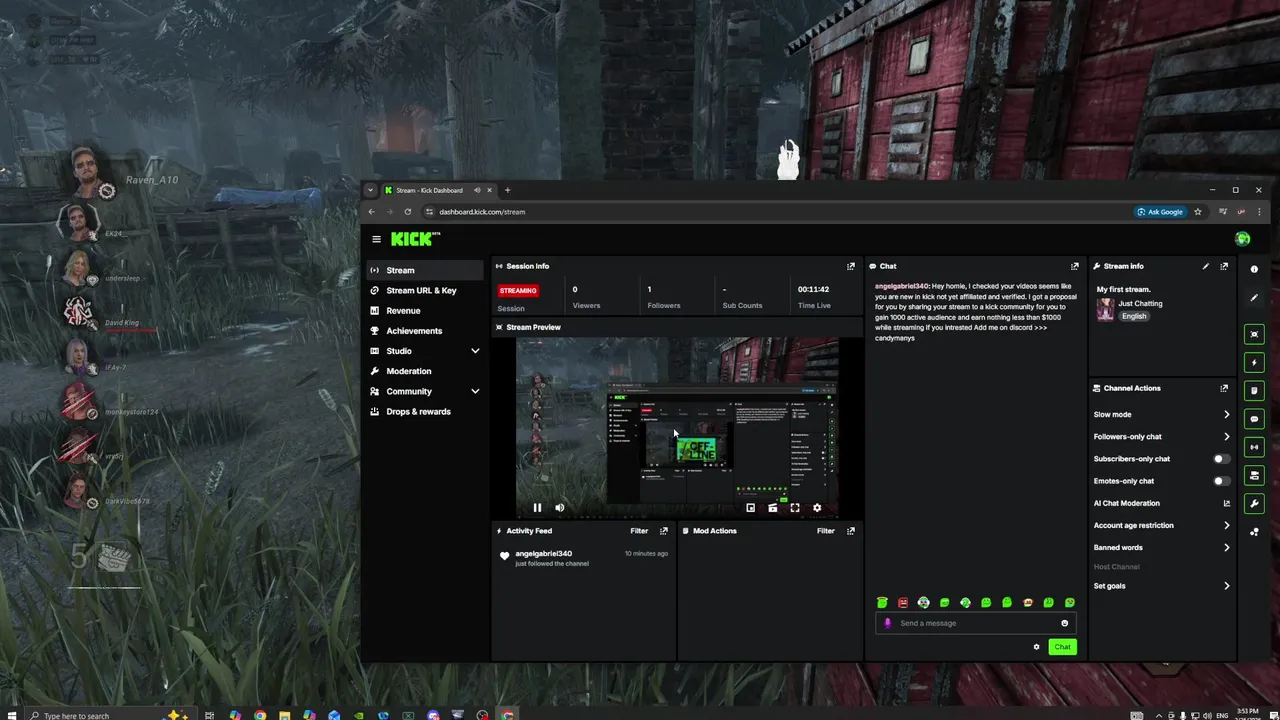The image size is (1280, 720).
Task: Click the Kick logo
Action: pos(415,239)
